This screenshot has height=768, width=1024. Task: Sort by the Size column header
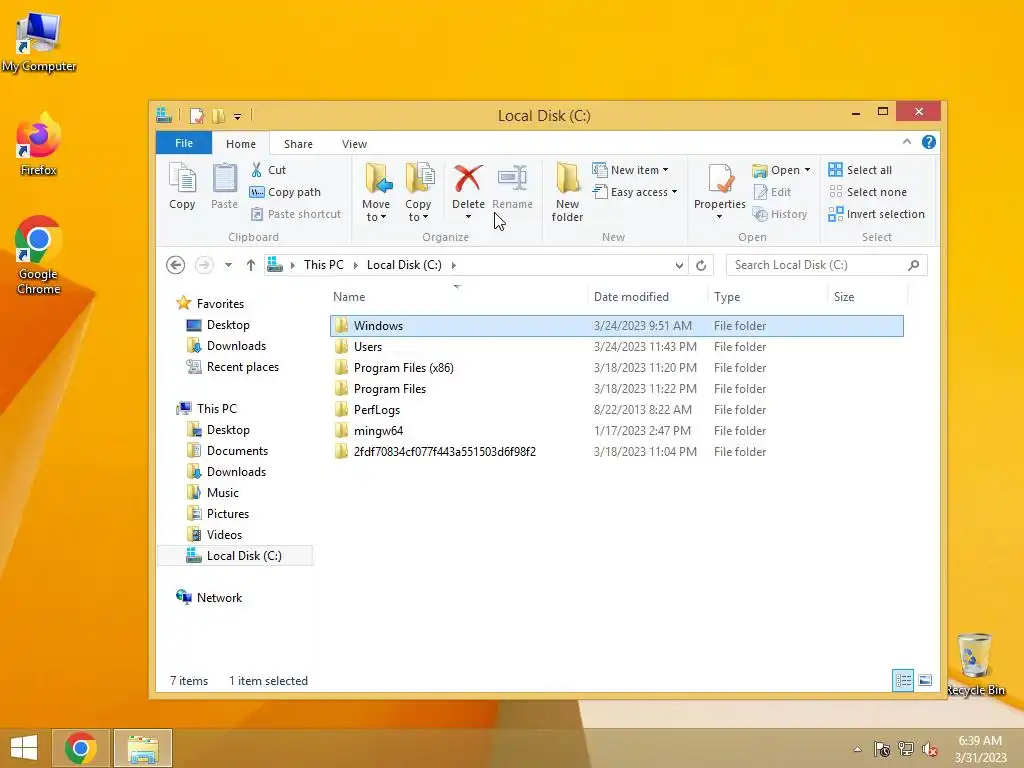point(867,296)
